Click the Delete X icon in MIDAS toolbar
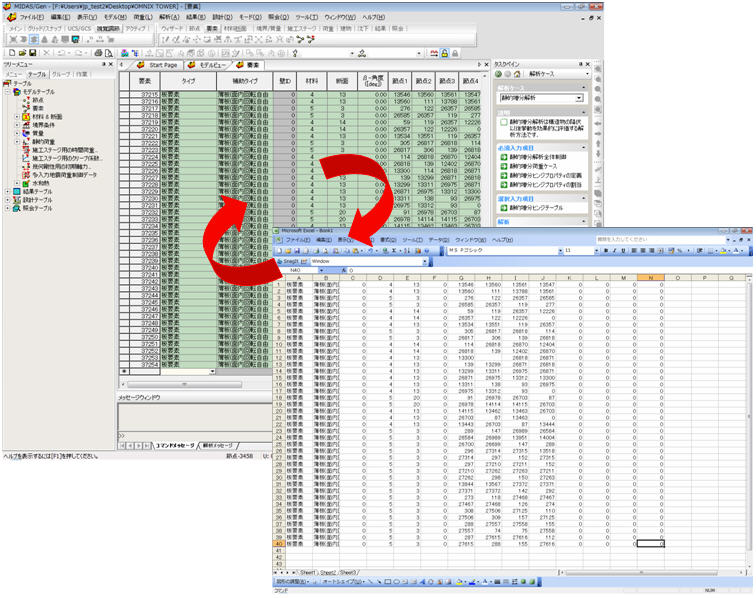756x598 pixels. [x=46, y=53]
